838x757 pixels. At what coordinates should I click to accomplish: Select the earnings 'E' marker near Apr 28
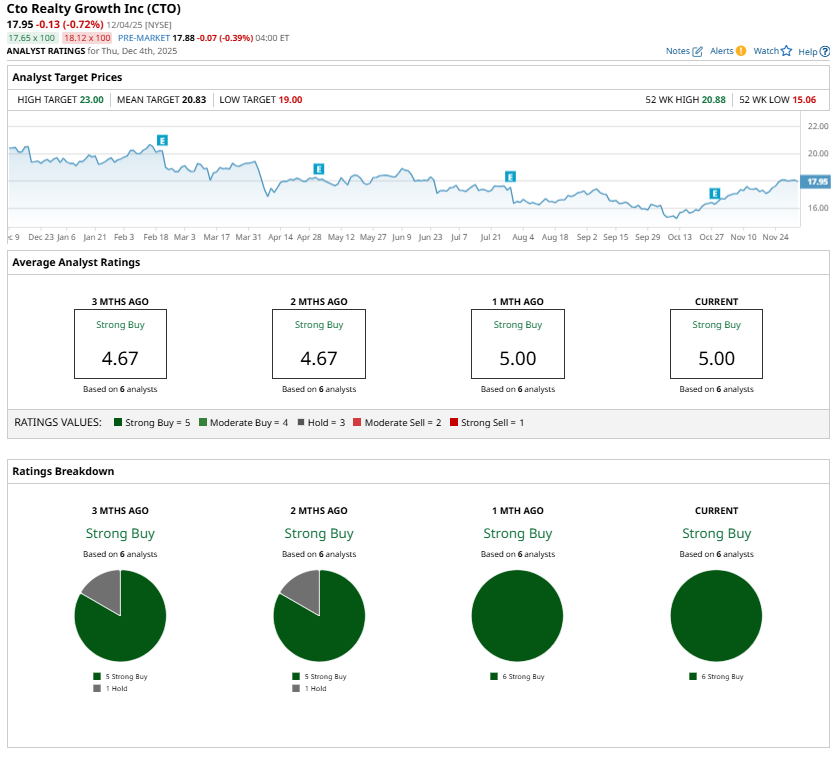tap(319, 169)
